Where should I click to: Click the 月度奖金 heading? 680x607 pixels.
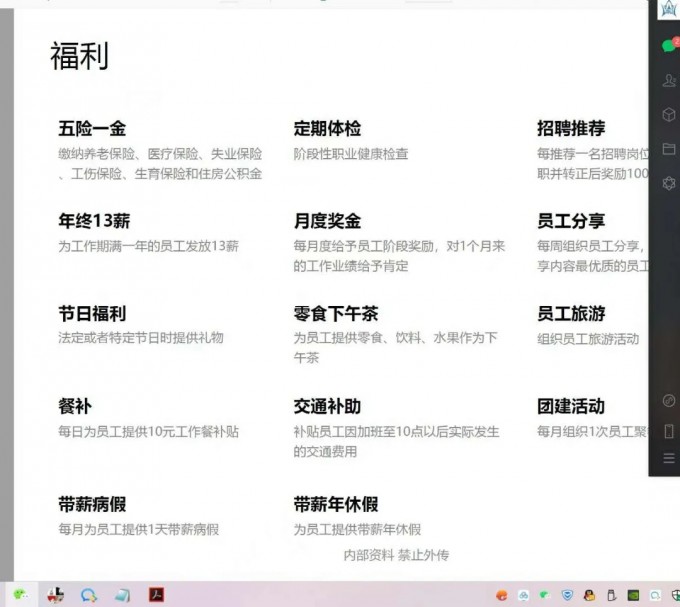(x=327, y=221)
